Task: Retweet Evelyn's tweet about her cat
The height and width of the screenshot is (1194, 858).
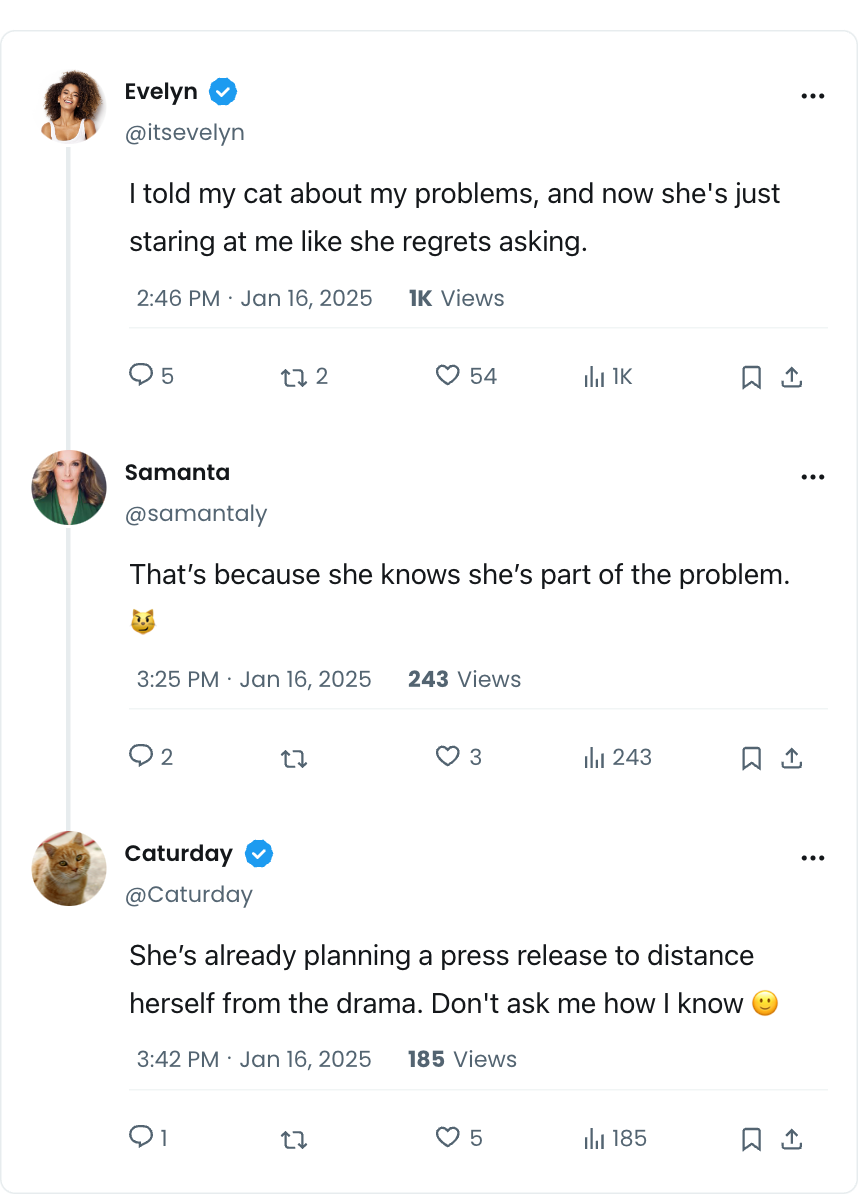Action: click(293, 377)
